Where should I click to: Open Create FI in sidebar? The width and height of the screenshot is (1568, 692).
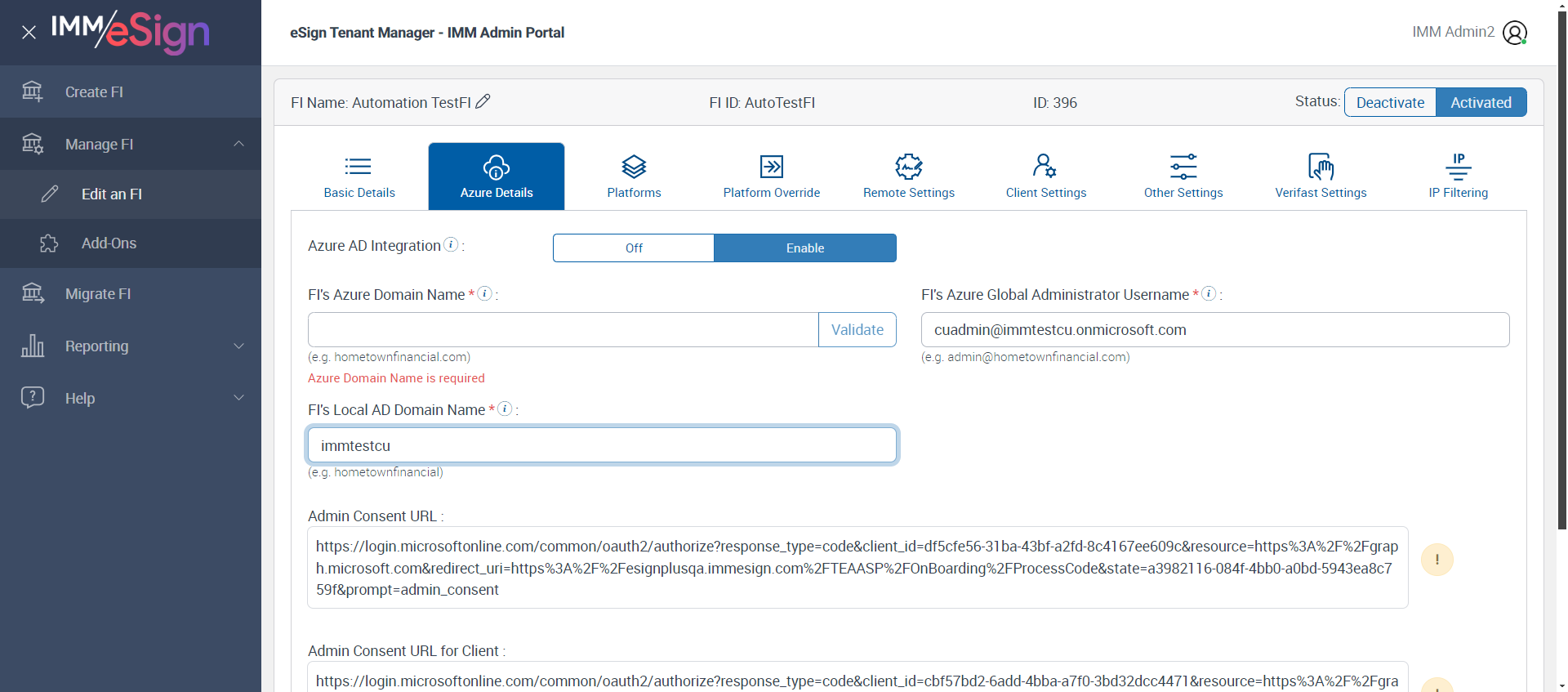(x=131, y=92)
